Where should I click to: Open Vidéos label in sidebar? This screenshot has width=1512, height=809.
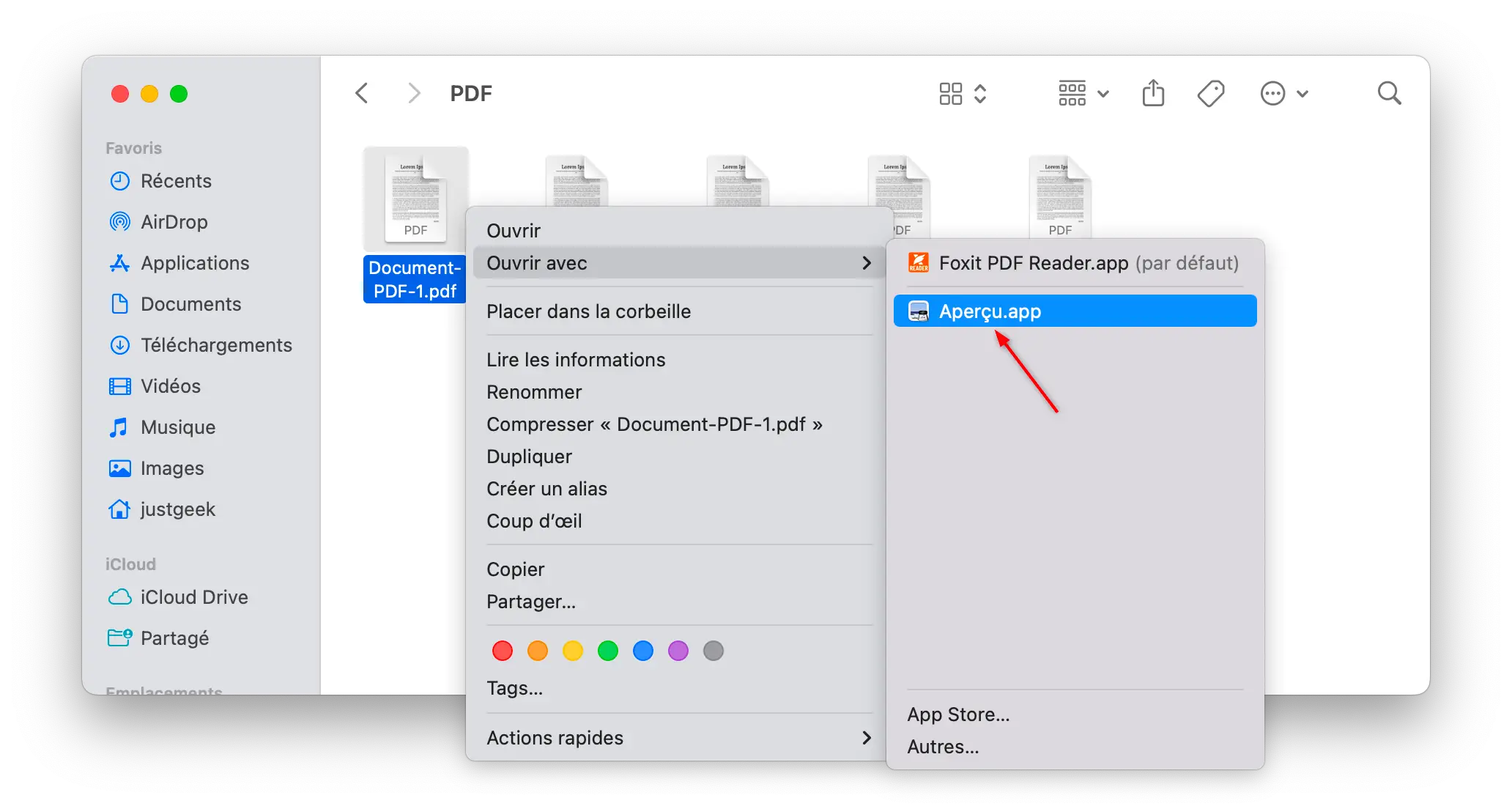click(171, 386)
